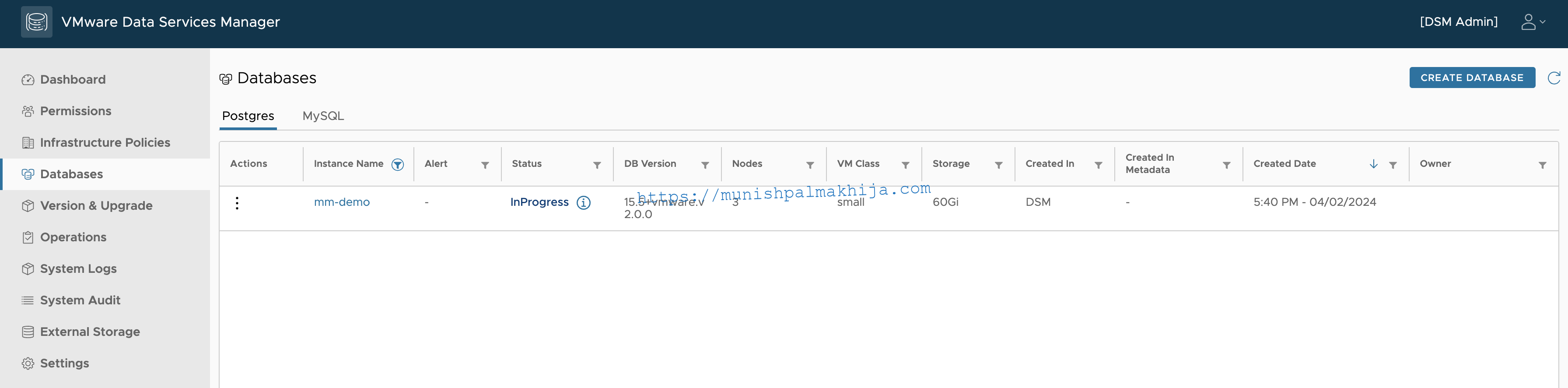The image size is (1568, 388).
Task: Click the System Logs cube icon
Action: 28,269
